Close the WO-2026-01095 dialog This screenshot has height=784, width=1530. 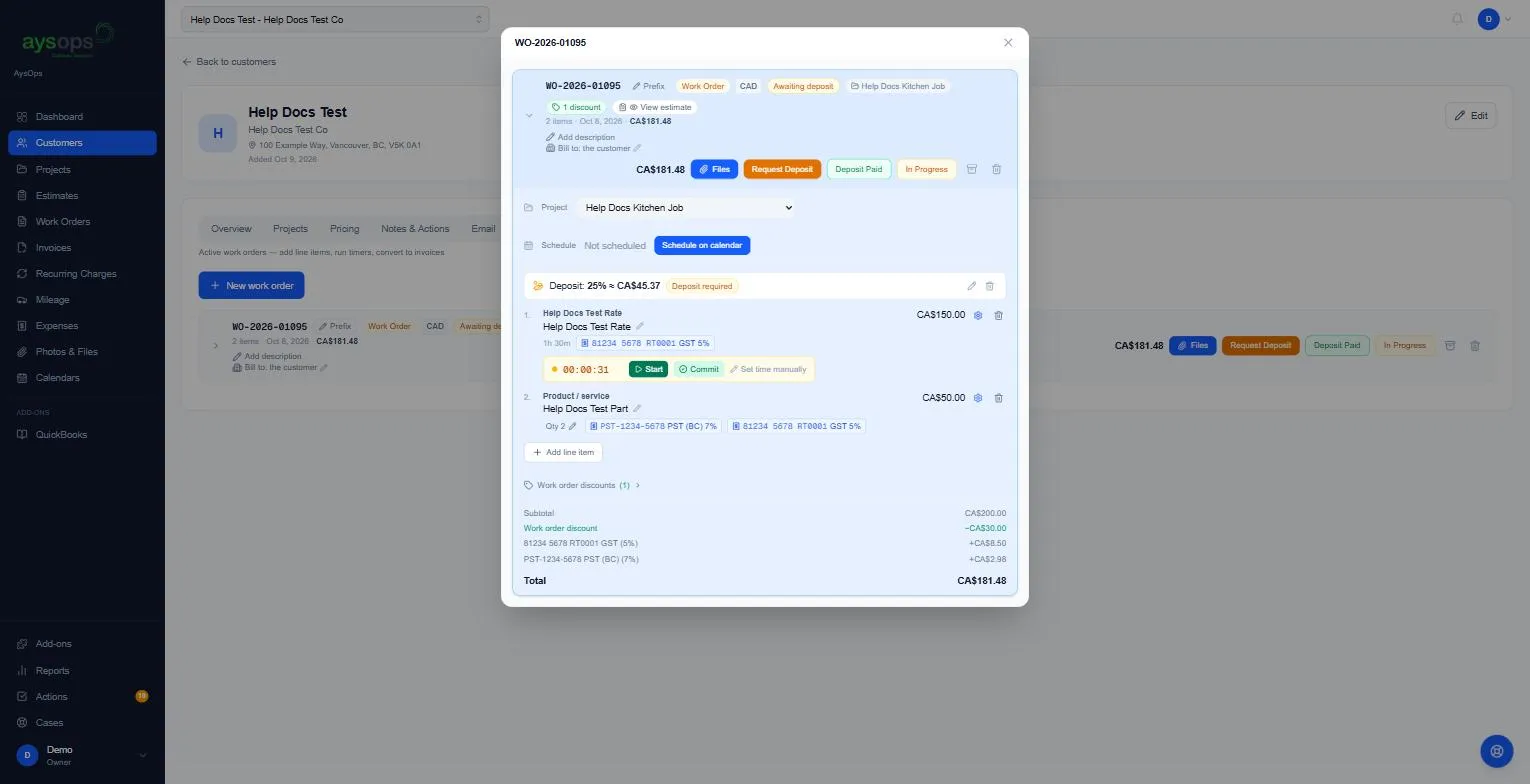(1008, 42)
